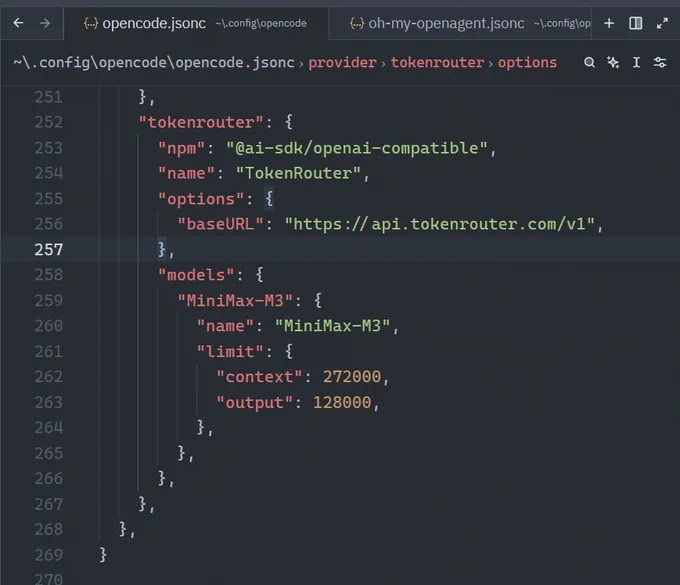Click line number 252
This screenshot has height=585, width=680.
(x=49, y=122)
